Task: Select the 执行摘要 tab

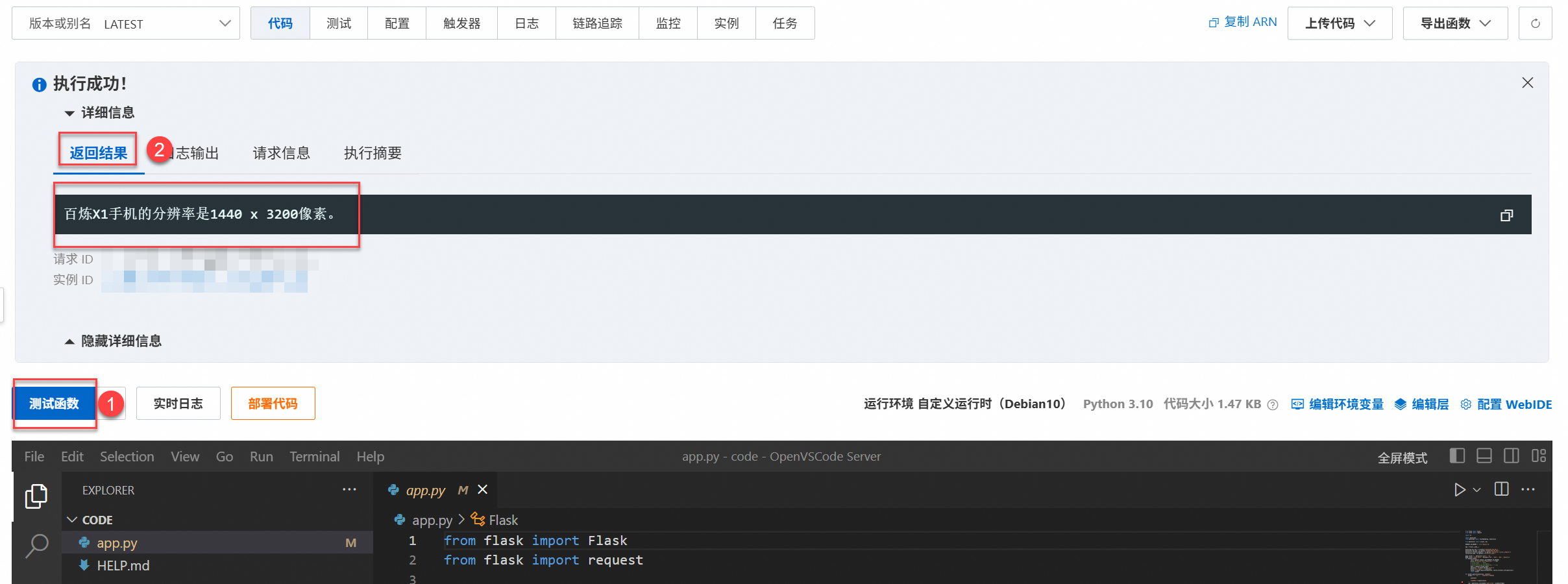Action: (x=373, y=153)
